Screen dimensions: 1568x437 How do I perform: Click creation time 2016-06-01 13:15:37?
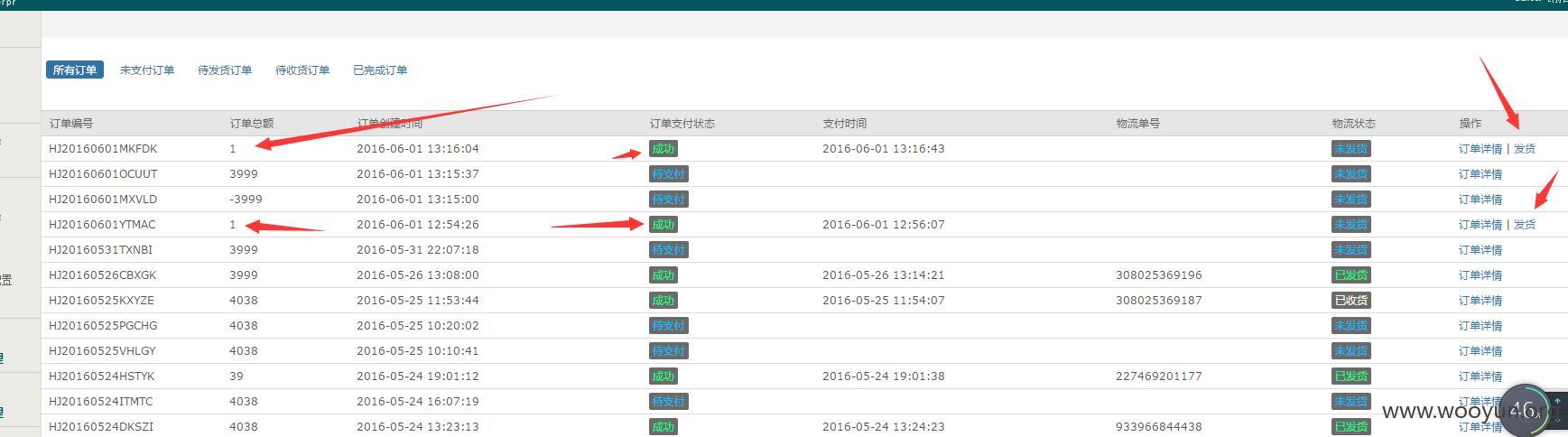tap(418, 174)
